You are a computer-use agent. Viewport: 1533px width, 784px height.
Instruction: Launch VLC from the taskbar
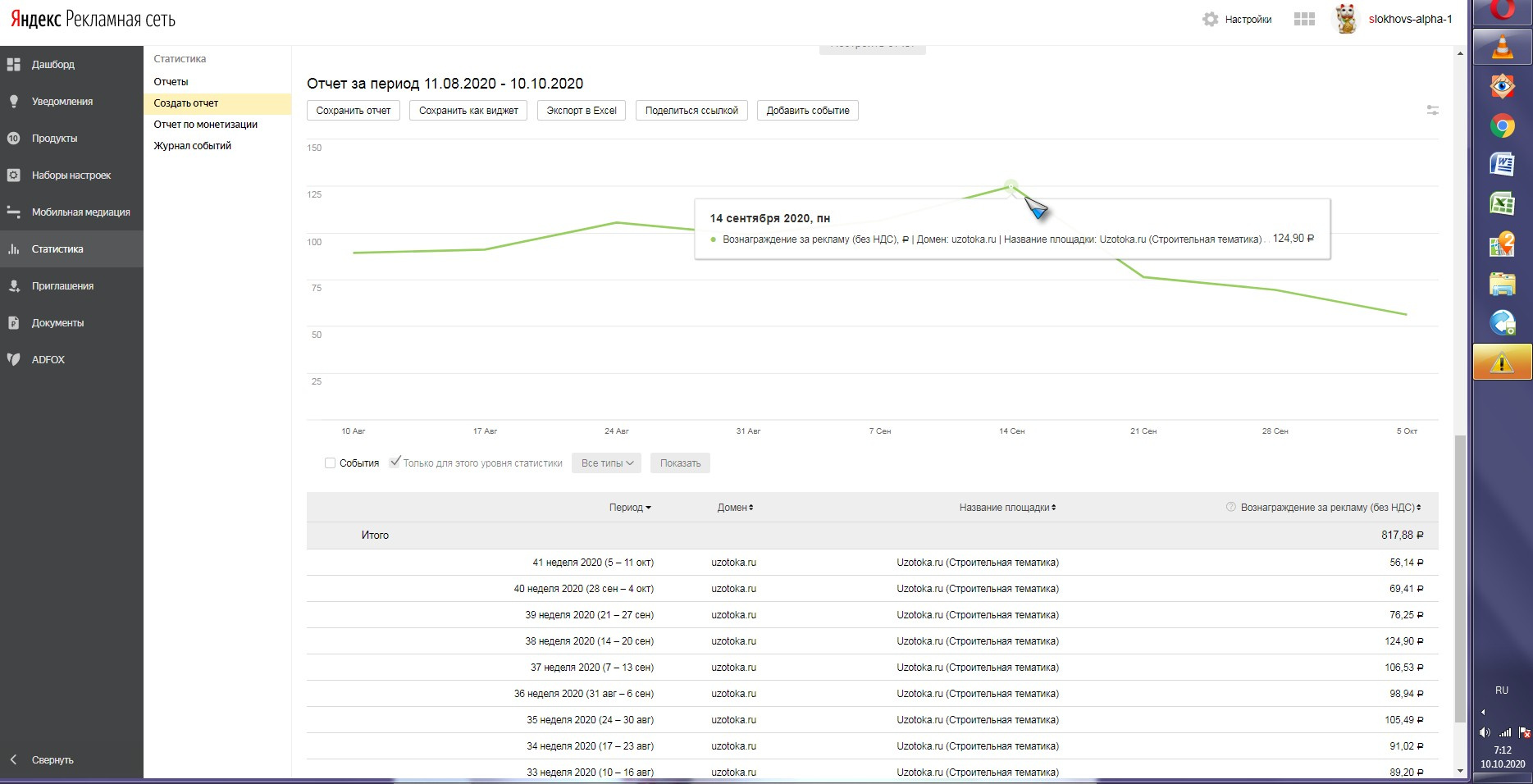tap(1502, 48)
